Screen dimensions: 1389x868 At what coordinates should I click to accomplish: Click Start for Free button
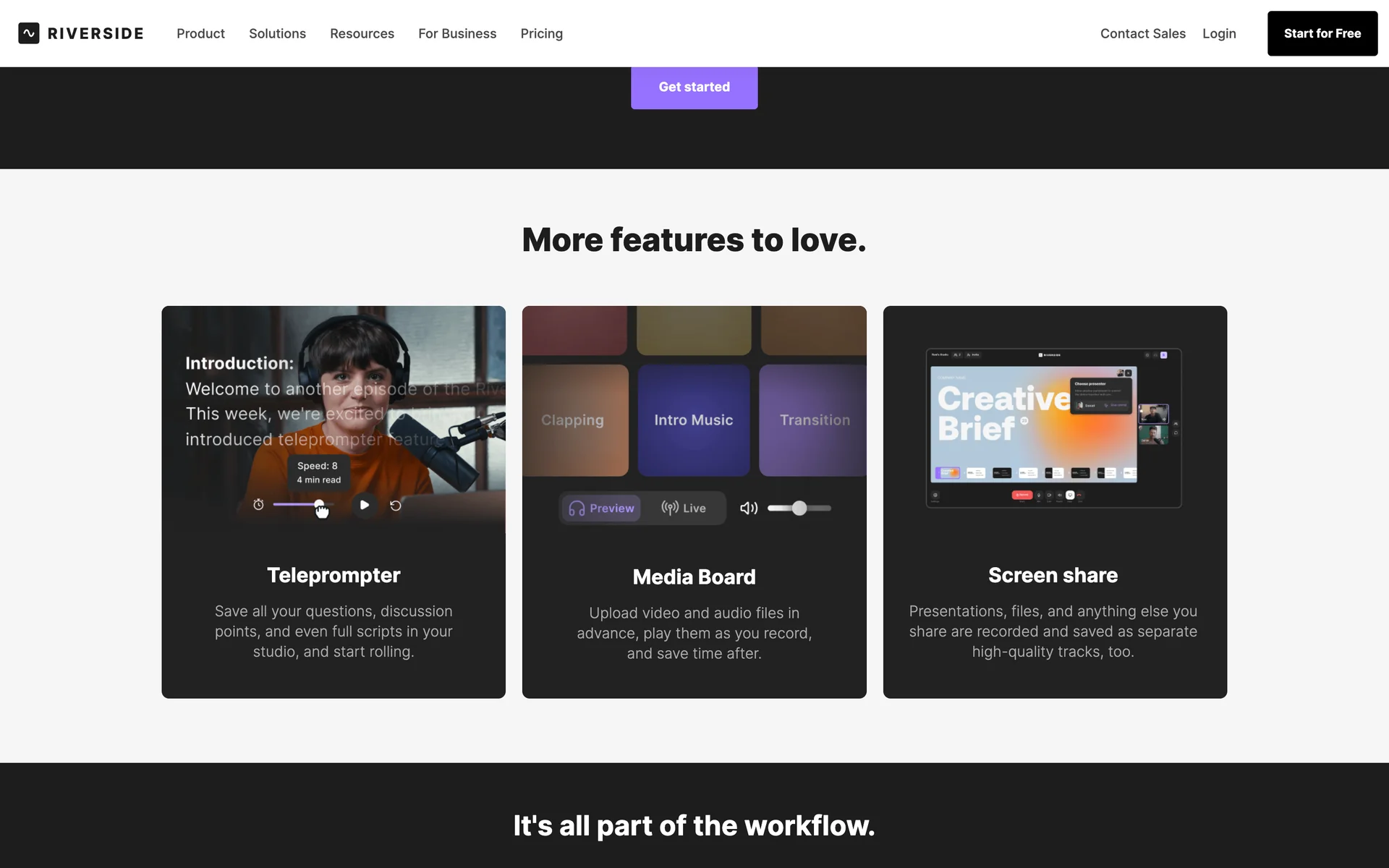pos(1322,33)
